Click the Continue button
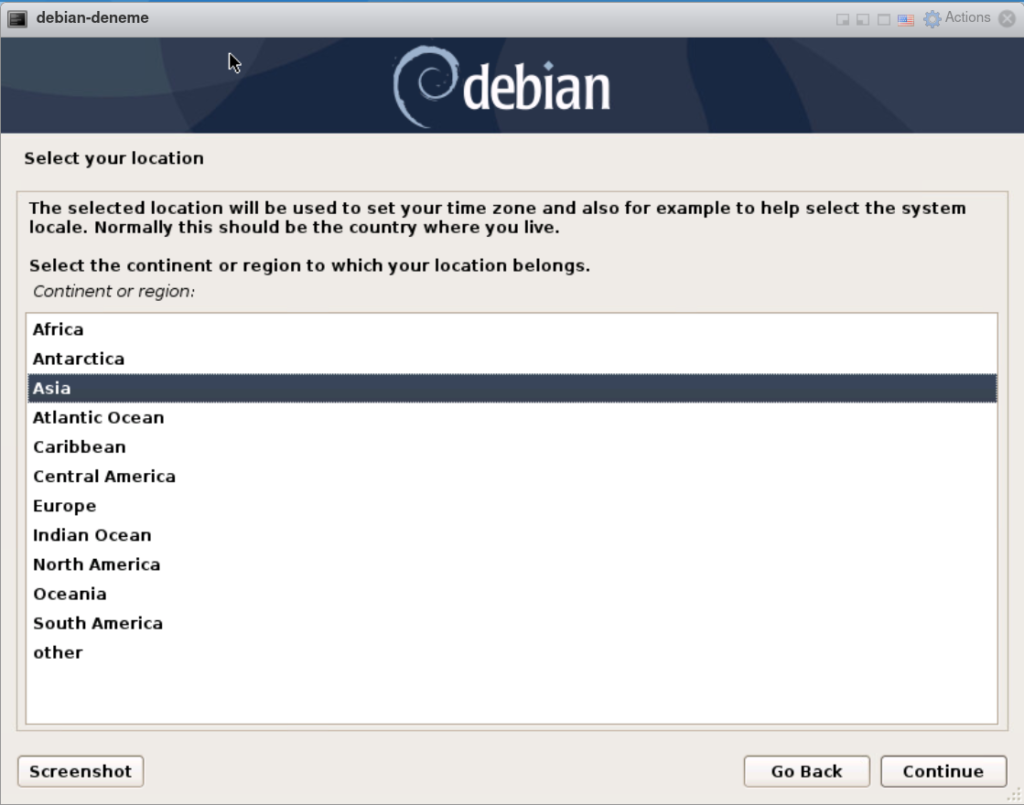The width and height of the screenshot is (1024, 805). (x=943, y=771)
